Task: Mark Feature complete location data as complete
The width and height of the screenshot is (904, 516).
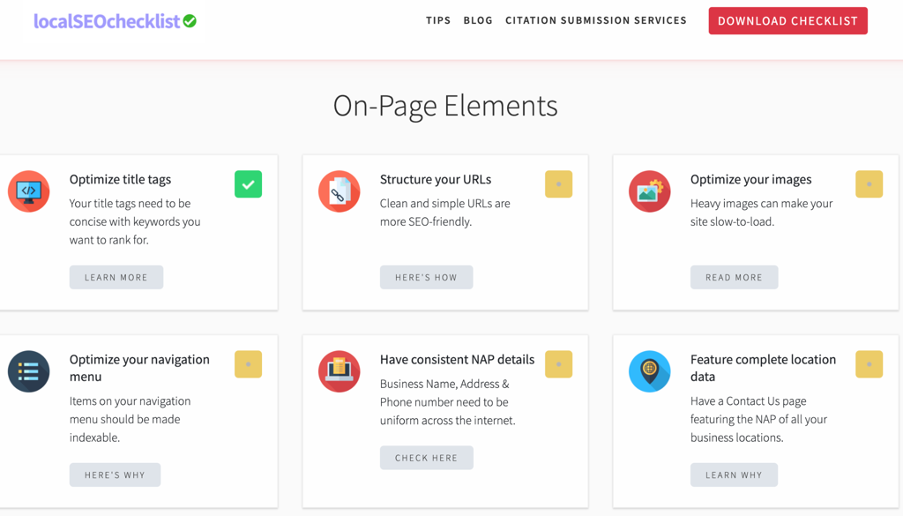Action: [x=868, y=364]
